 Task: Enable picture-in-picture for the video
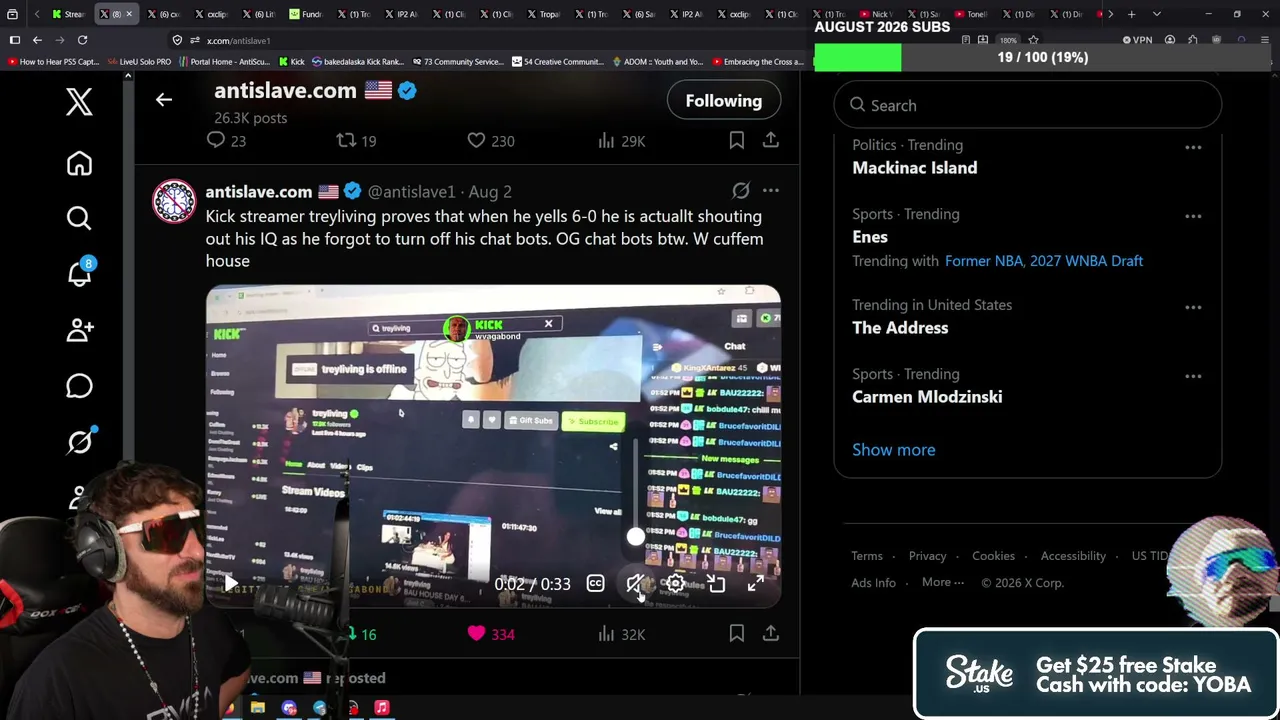pyautogui.click(x=716, y=583)
